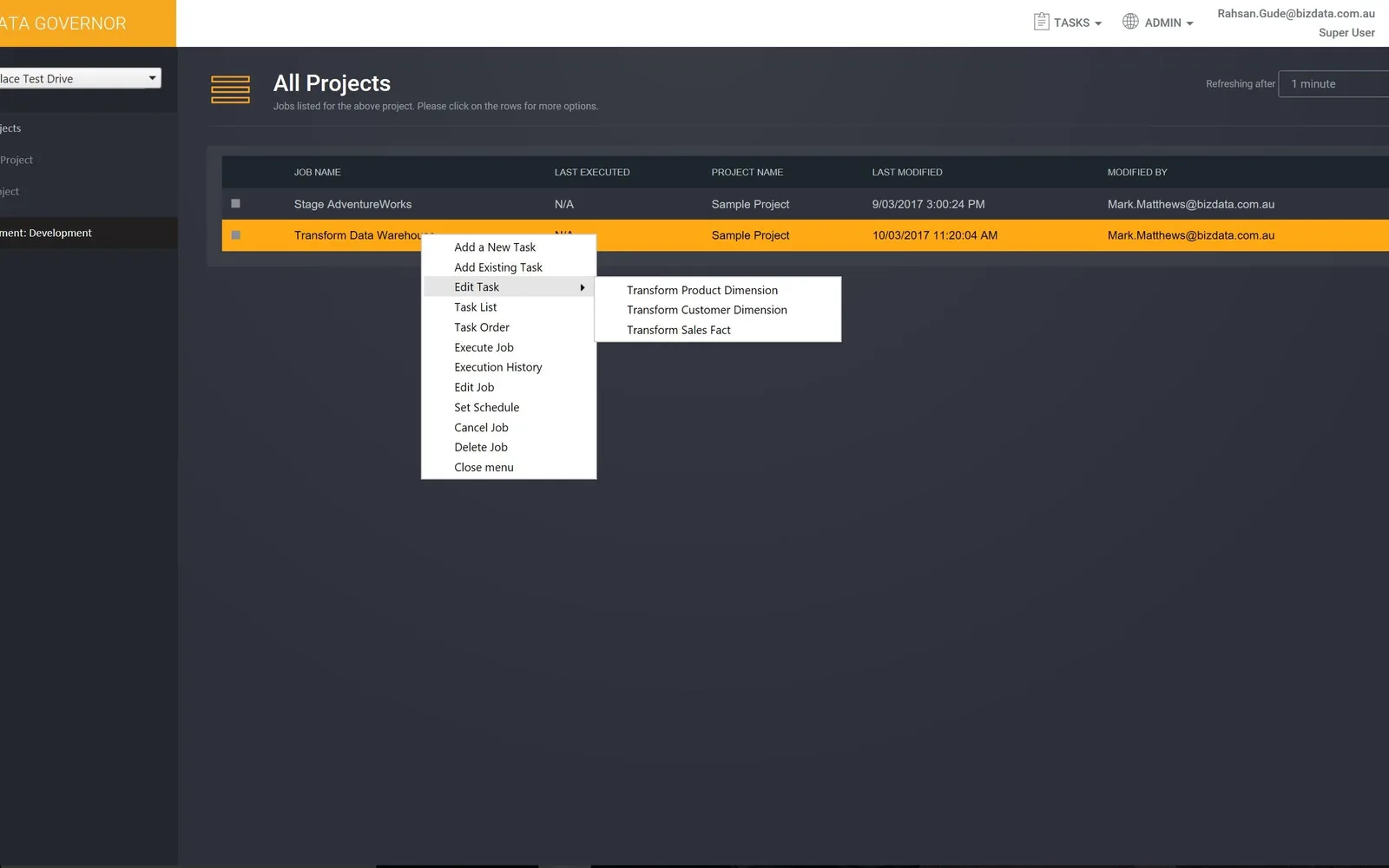Click Sample Project in Transform Data Warehouse row
Viewport: 1389px width, 868px height.
[x=750, y=235]
